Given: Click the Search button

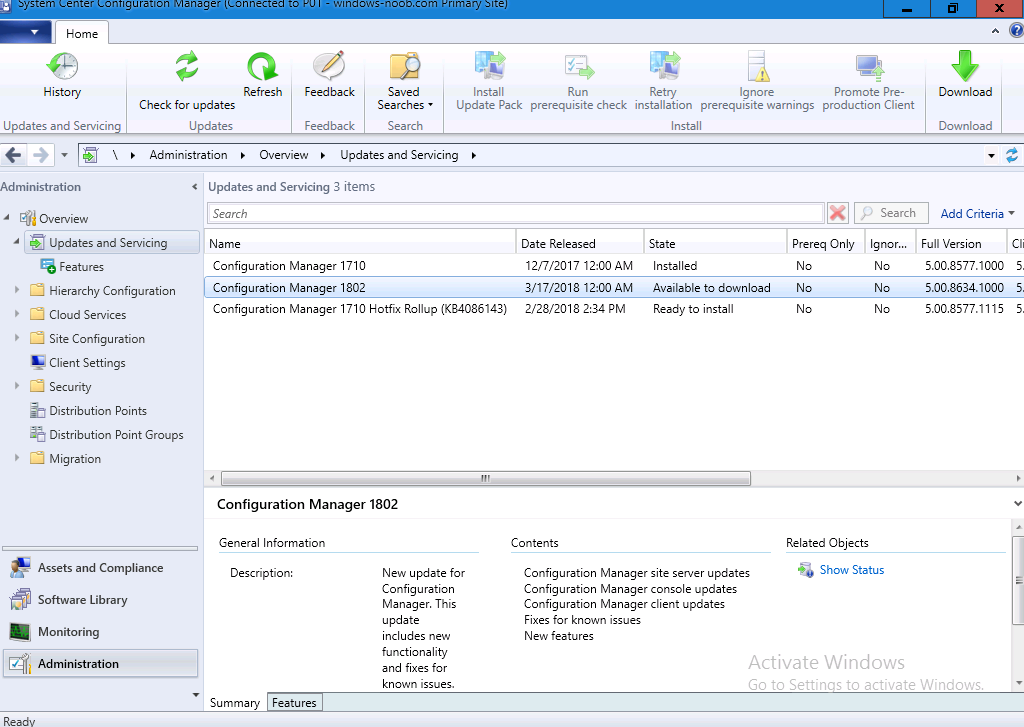Looking at the screenshot, I should pyautogui.click(x=891, y=213).
